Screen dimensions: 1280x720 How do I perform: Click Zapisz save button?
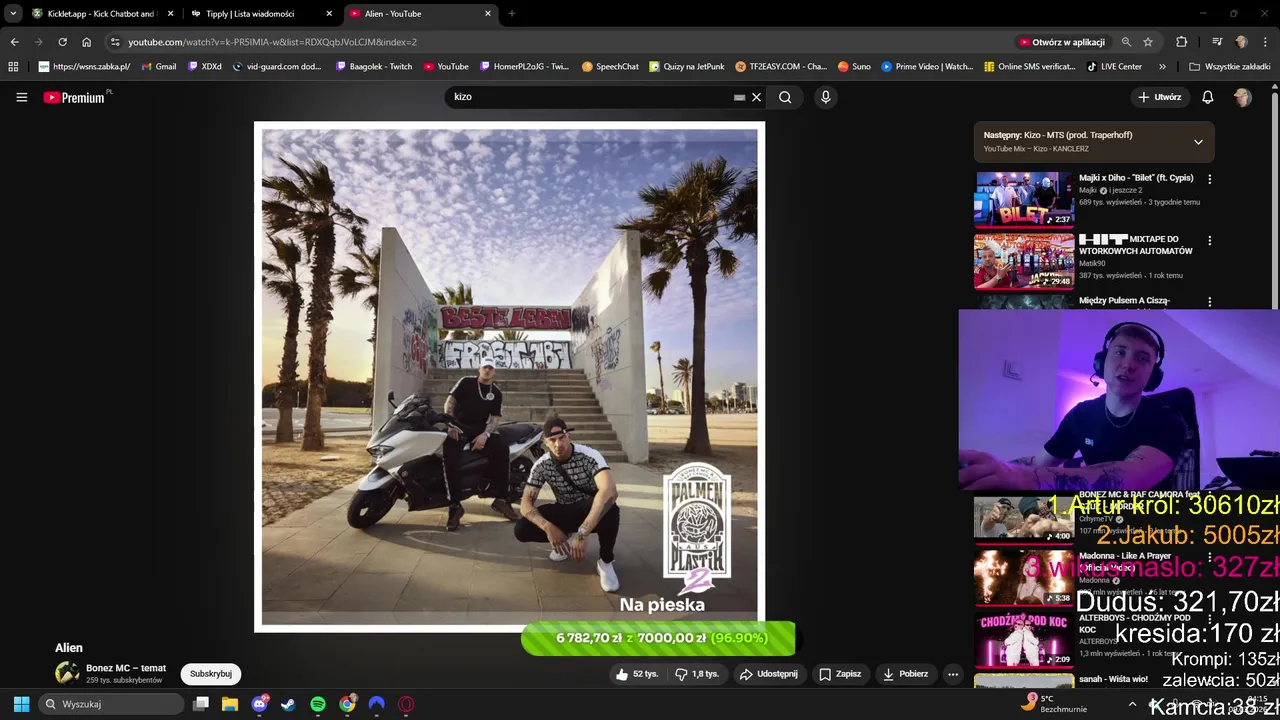840,674
